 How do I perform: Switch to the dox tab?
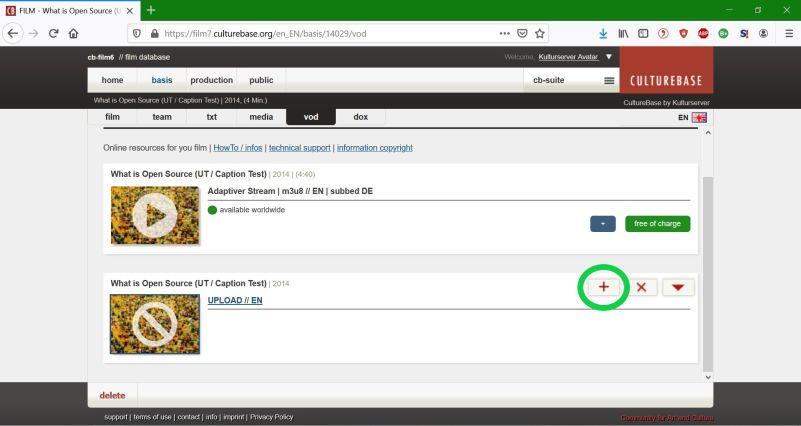coord(360,117)
